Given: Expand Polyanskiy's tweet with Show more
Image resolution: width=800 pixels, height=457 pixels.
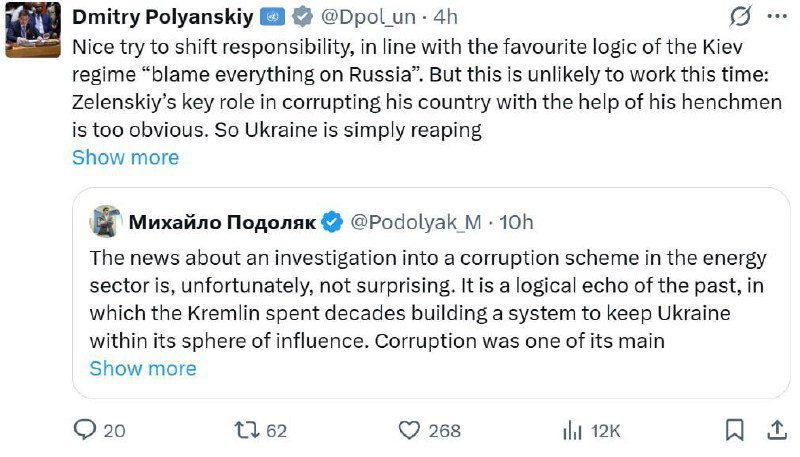Looking at the screenshot, I should tap(125, 157).
